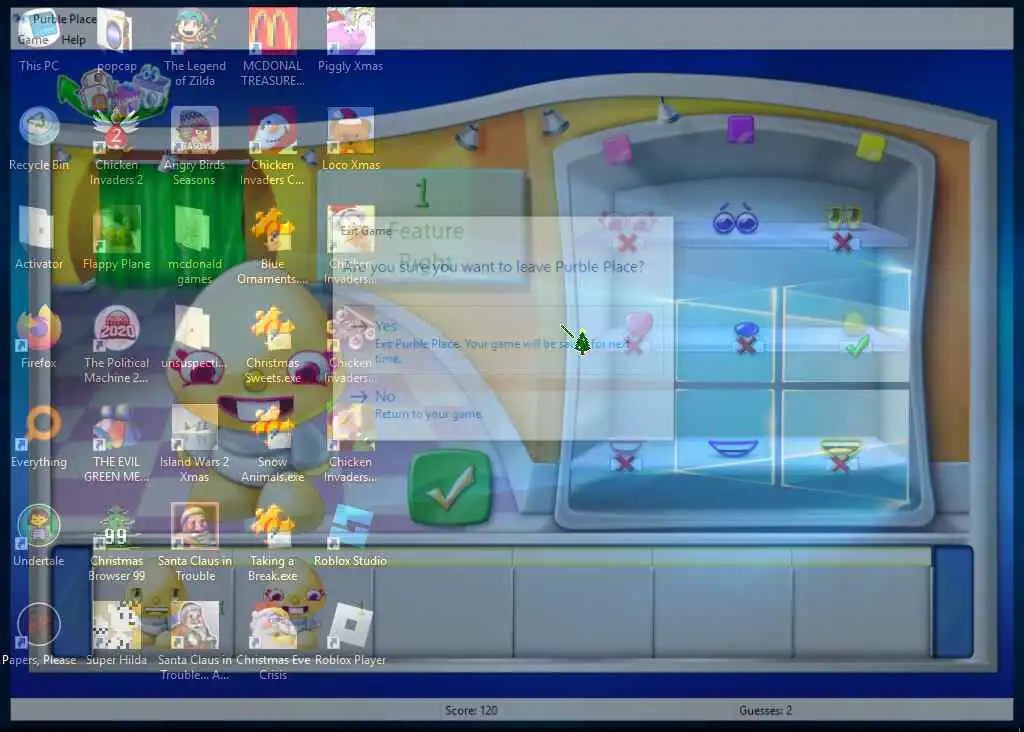This screenshot has width=1024, height=732.
Task: Choose Yes to exit Purble Place
Action: 502,341
